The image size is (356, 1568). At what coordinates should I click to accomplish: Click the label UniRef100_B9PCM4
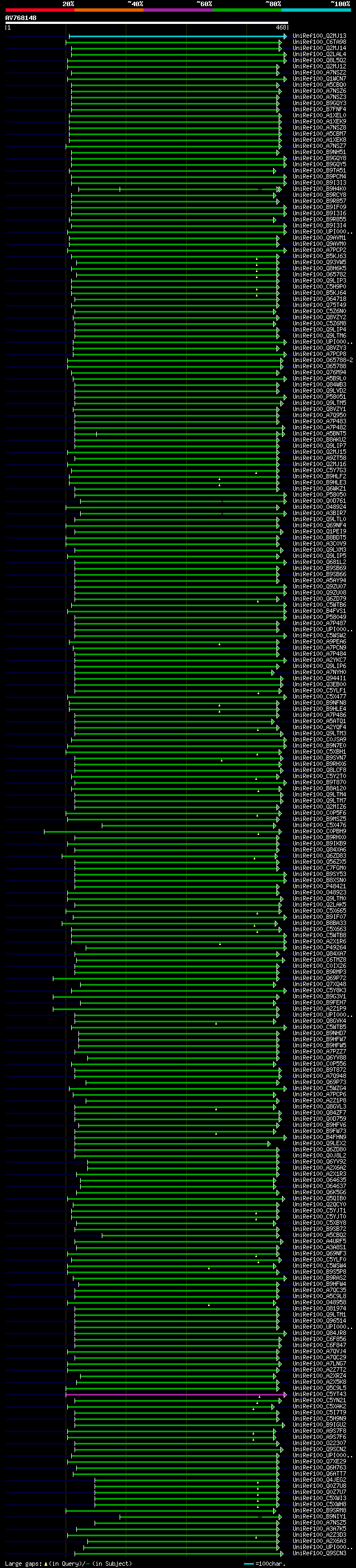[319, 177]
